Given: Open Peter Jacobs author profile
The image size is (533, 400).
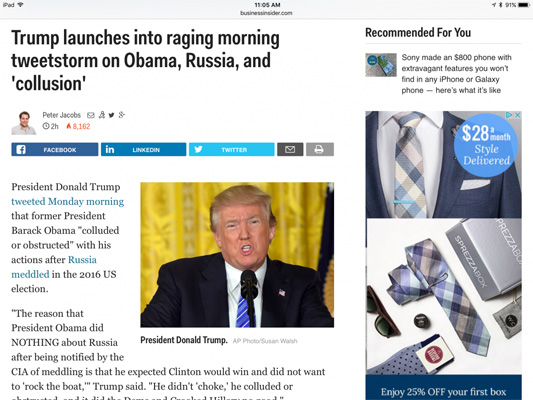Looking at the screenshot, I should [x=62, y=115].
